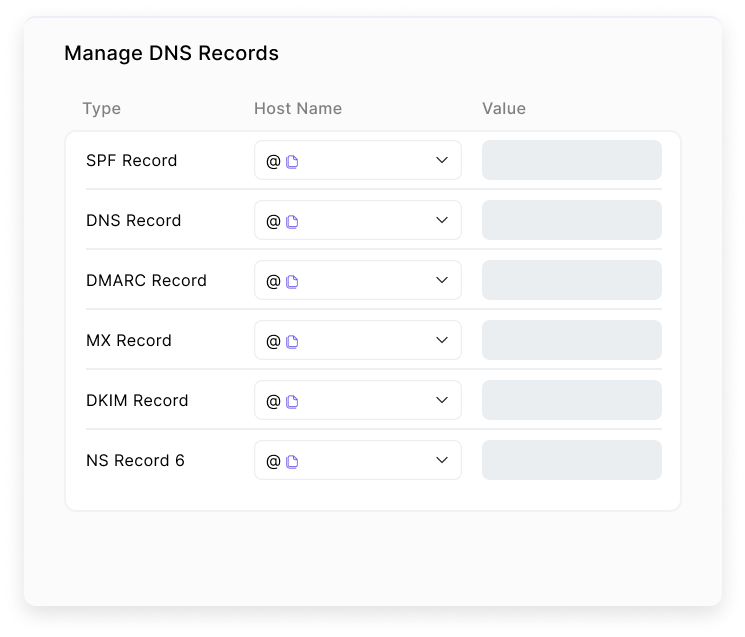Select the 'DNS Record' type label
Viewport: 745px width, 637px height.
pyautogui.click(x=134, y=220)
